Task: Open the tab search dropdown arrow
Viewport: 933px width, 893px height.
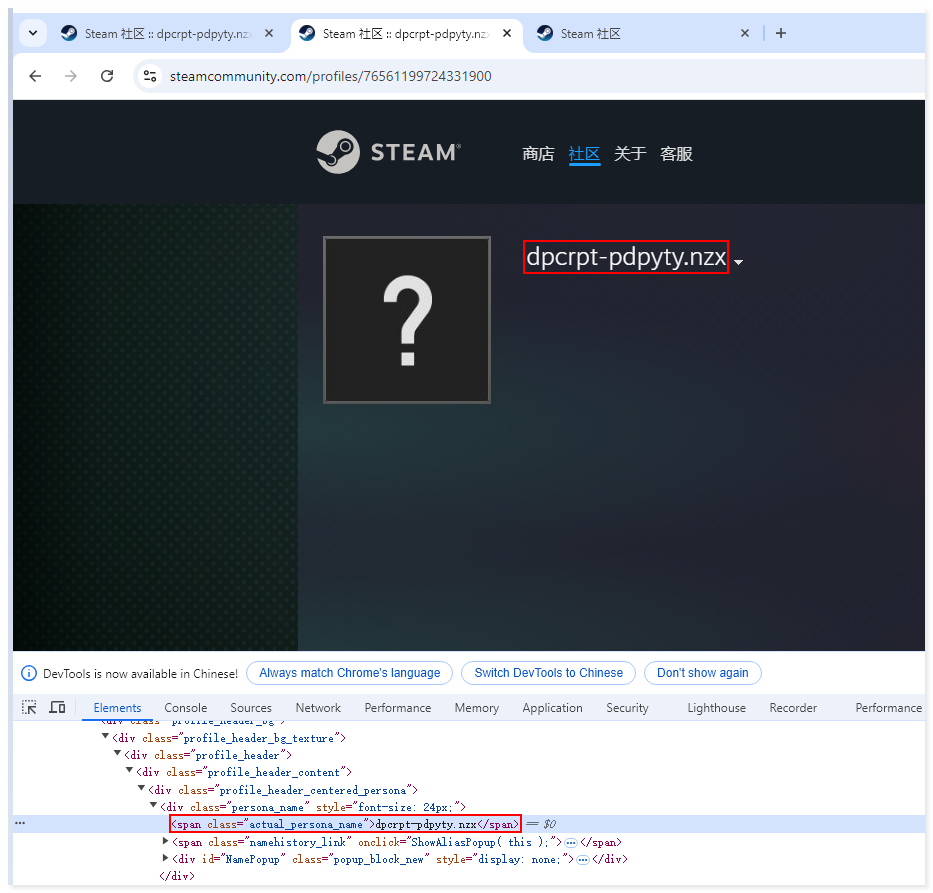Action: (x=33, y=33)
